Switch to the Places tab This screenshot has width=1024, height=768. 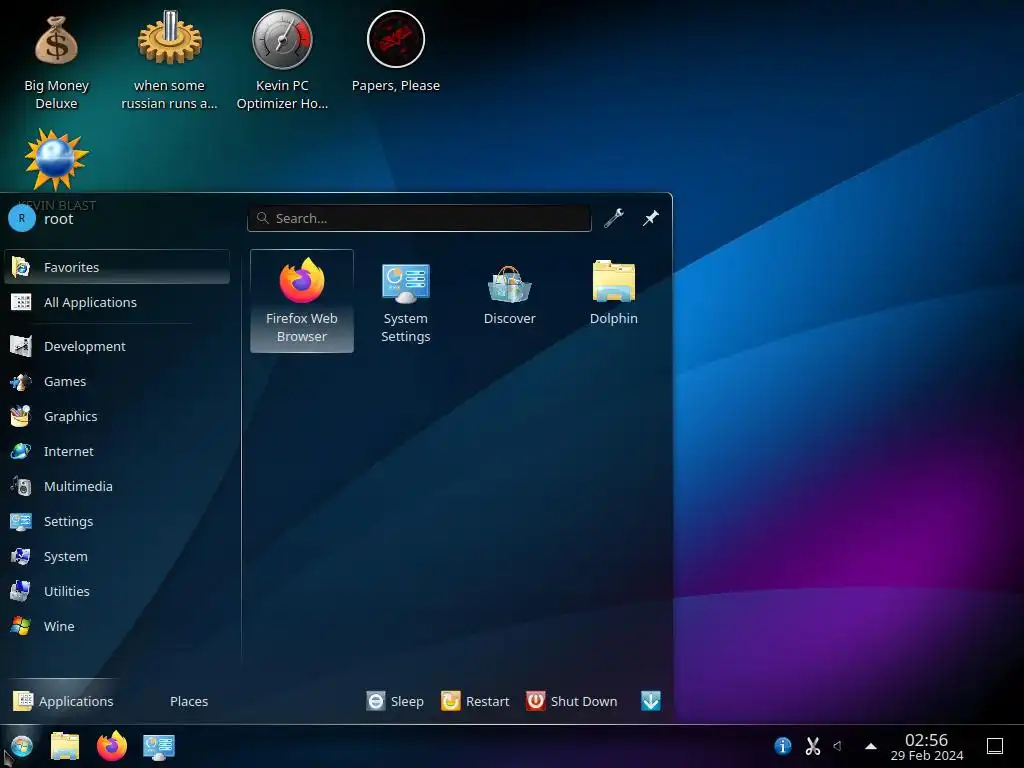coord(189,701)
